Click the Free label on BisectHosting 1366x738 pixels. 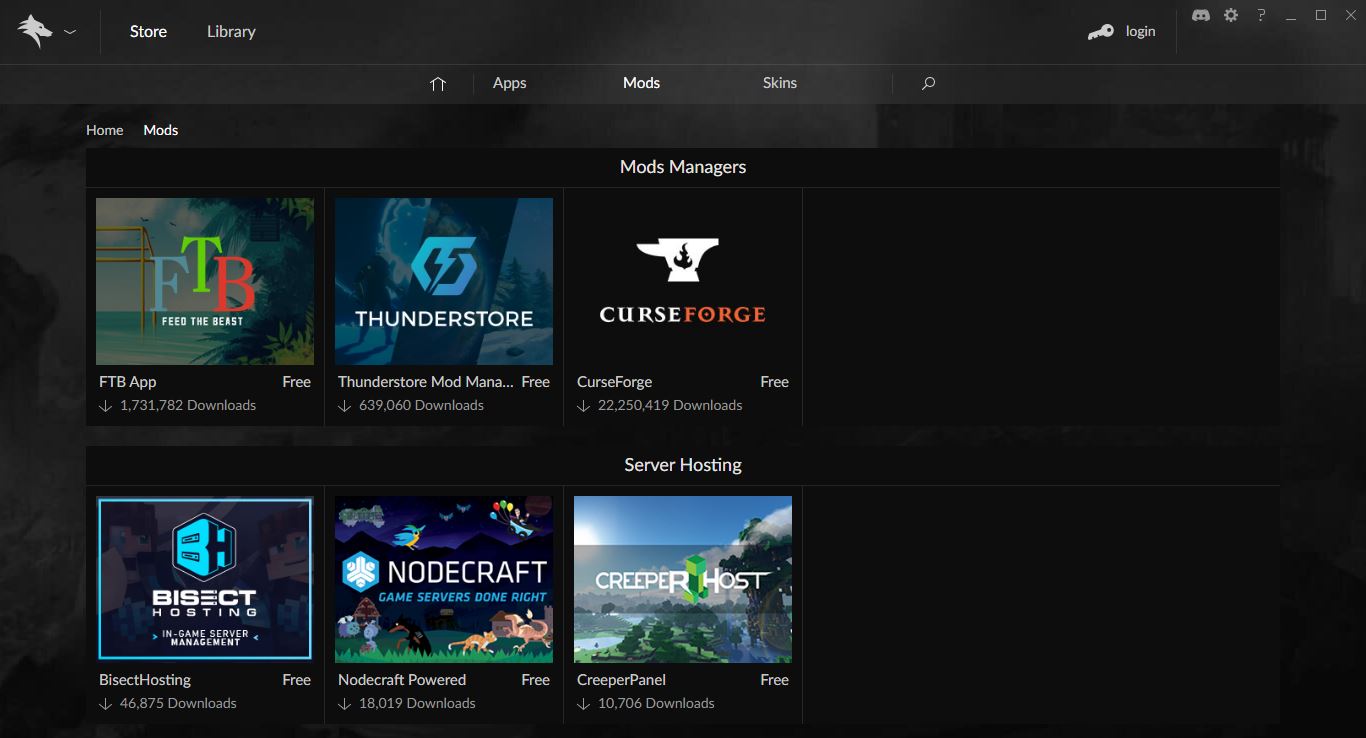297,680
